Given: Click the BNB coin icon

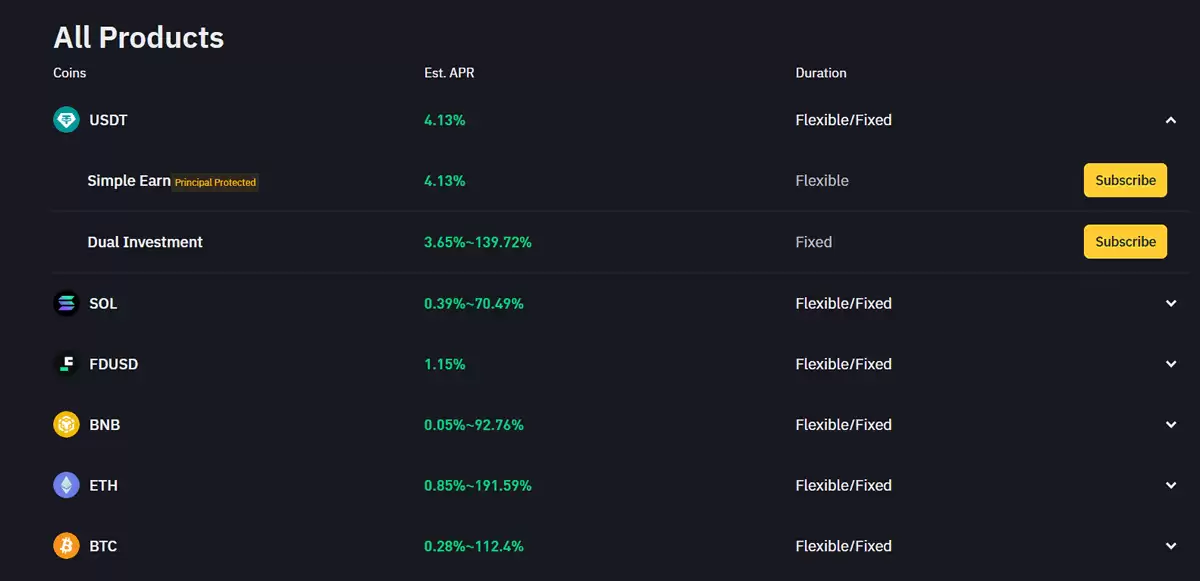Looking at the screenshot, I should coord(66,425).
